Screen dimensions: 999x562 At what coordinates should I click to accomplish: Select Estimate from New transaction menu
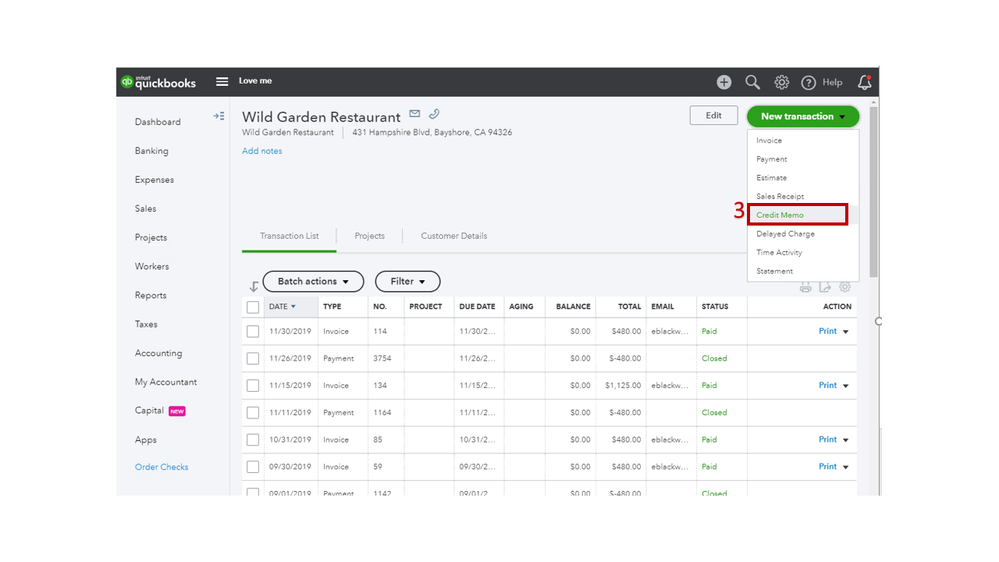coord(772,178)
